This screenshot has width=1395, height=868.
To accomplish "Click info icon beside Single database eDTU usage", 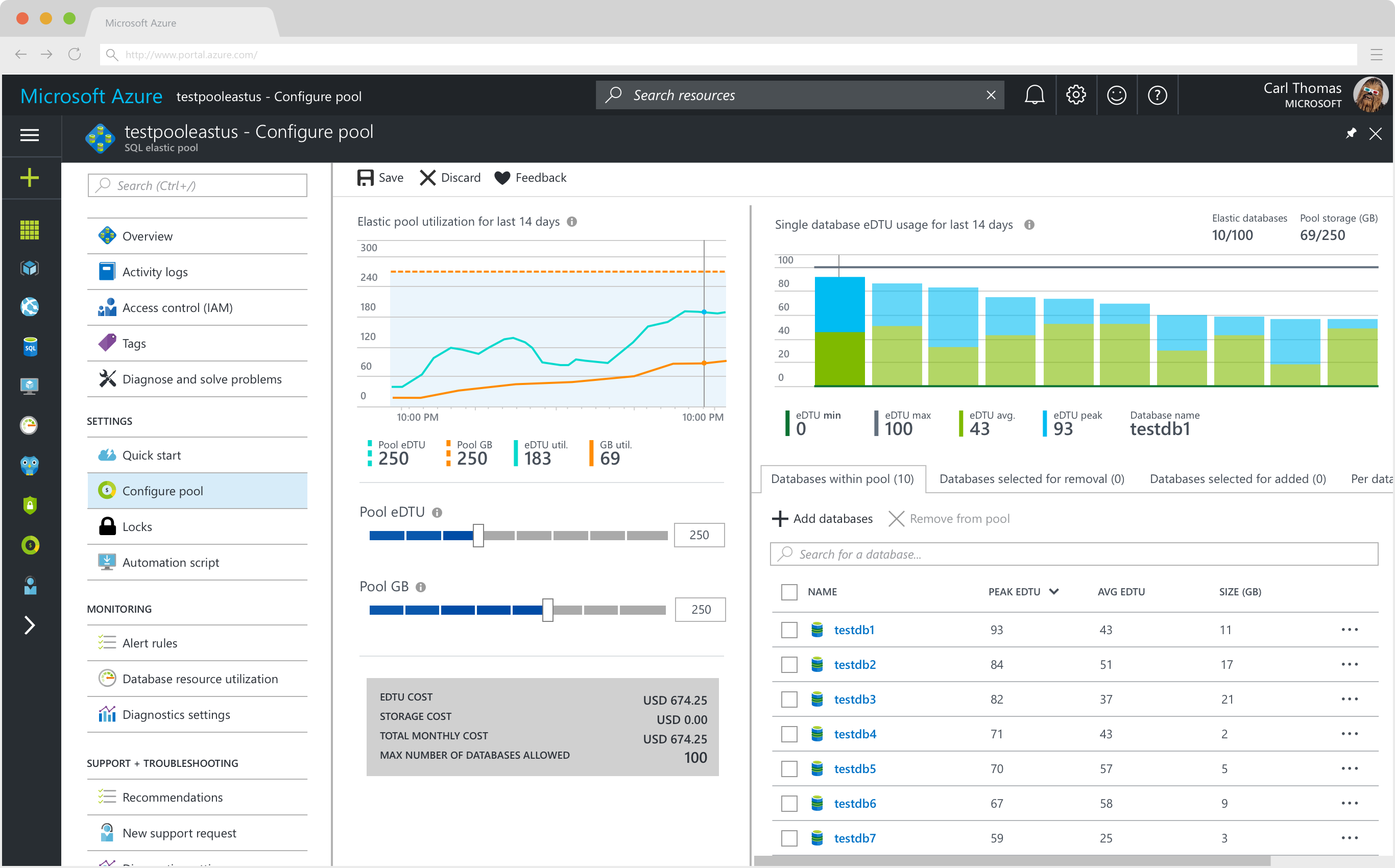I will 1029,225.
